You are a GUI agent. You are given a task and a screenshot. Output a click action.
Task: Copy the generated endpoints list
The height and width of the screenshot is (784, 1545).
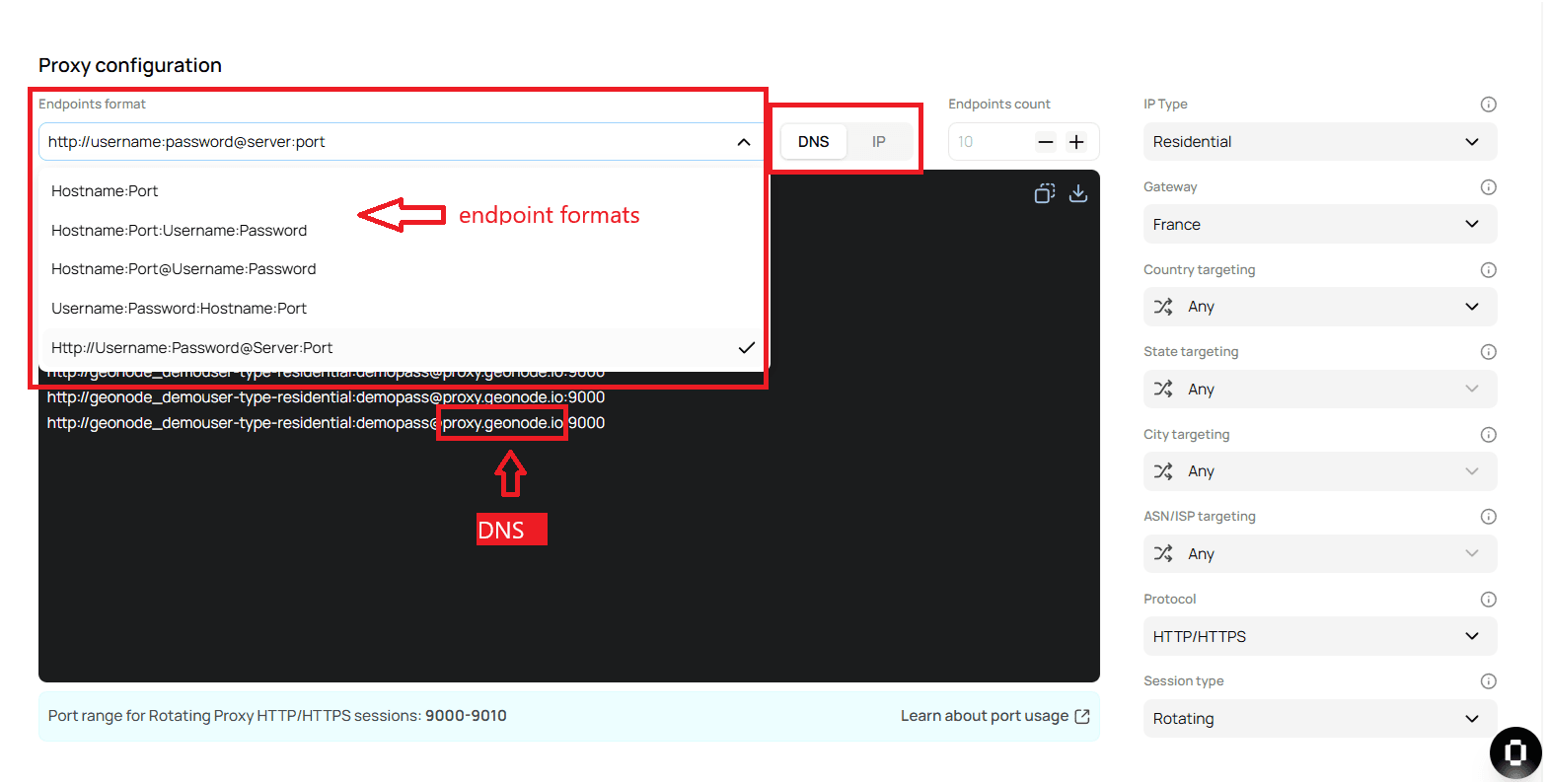coord(1044,193)
